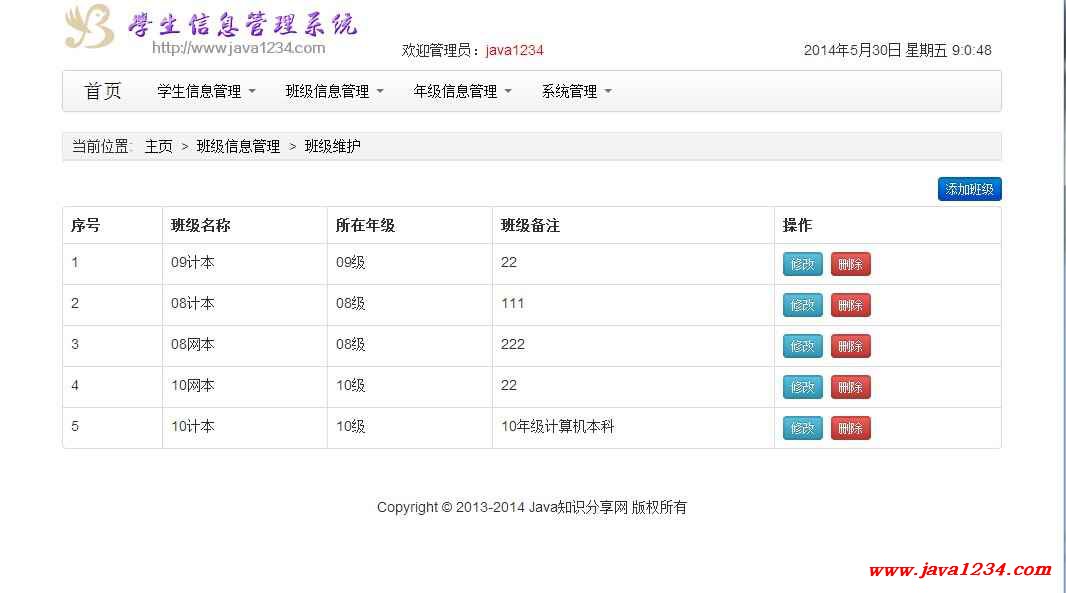Click 修改 for class 09计本
The image size is (1066, 593).
(x=802, y=264)
